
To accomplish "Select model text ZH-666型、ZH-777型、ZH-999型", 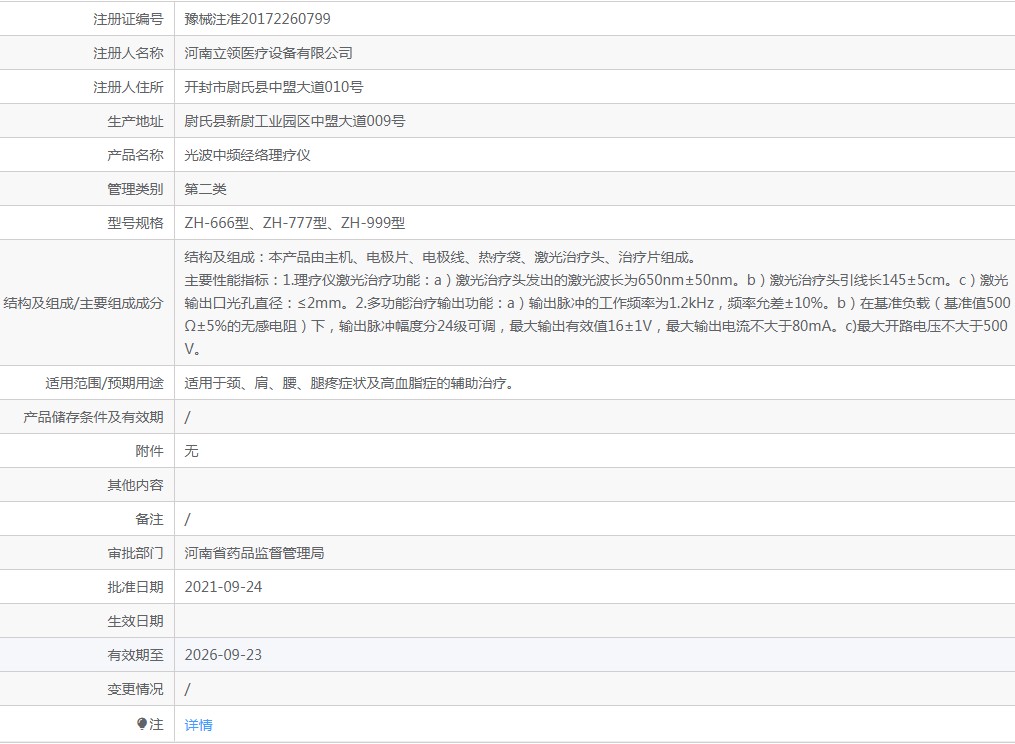I will (x=295, y=223).
